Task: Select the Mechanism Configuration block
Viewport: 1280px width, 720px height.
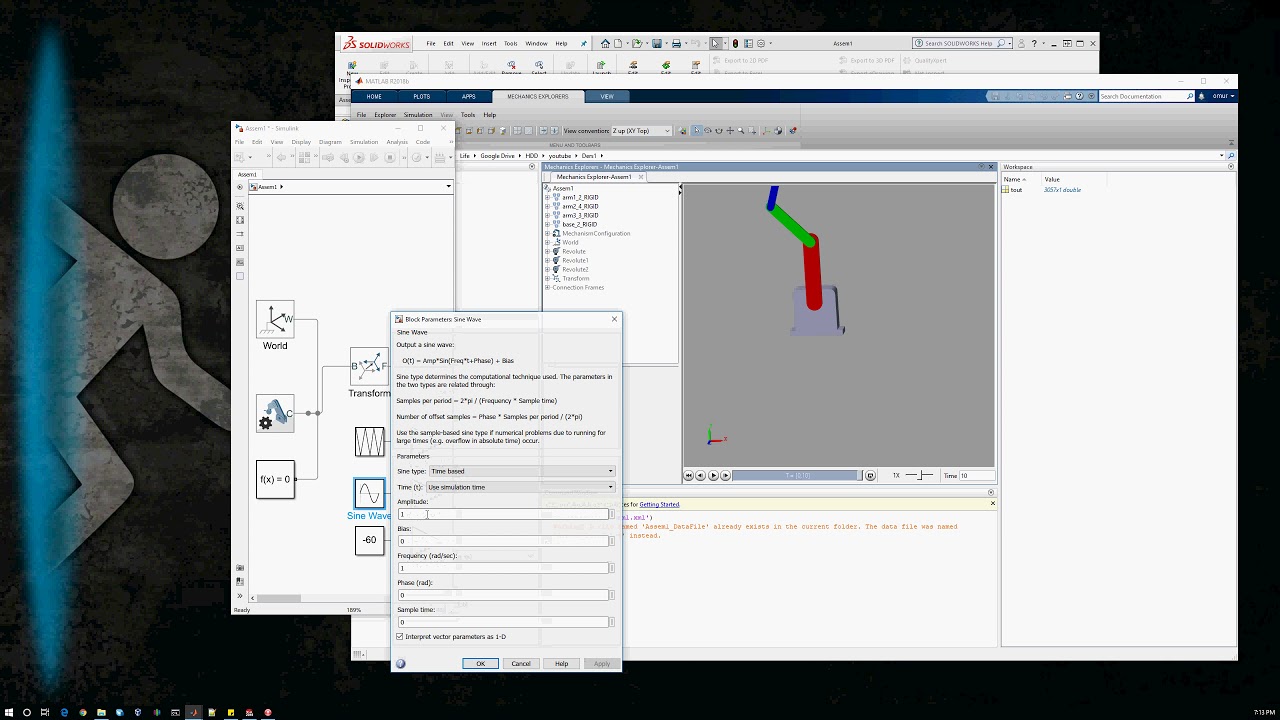Action: [x=275, y=413]
